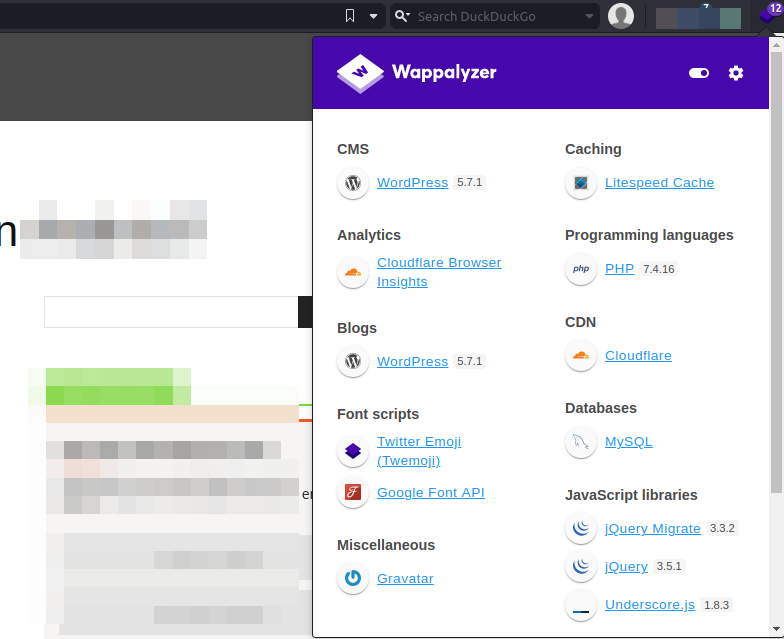
Task: Click the Wappalyzer logo icon
Action: [x=360, y=74]
